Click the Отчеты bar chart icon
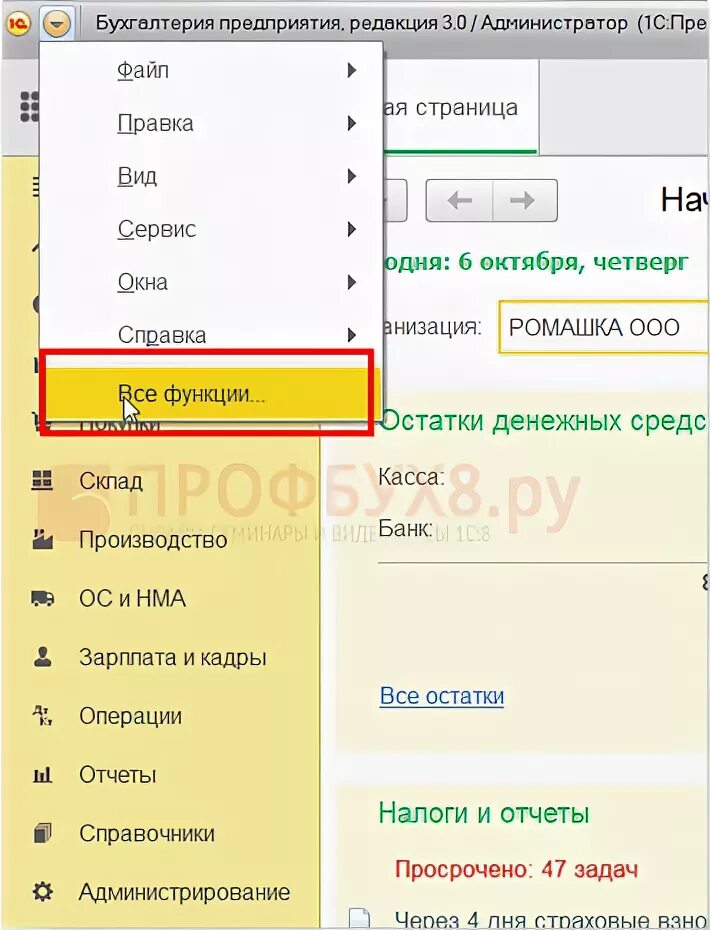This screenshot has width=710, height=930. [x=42, y=774]
